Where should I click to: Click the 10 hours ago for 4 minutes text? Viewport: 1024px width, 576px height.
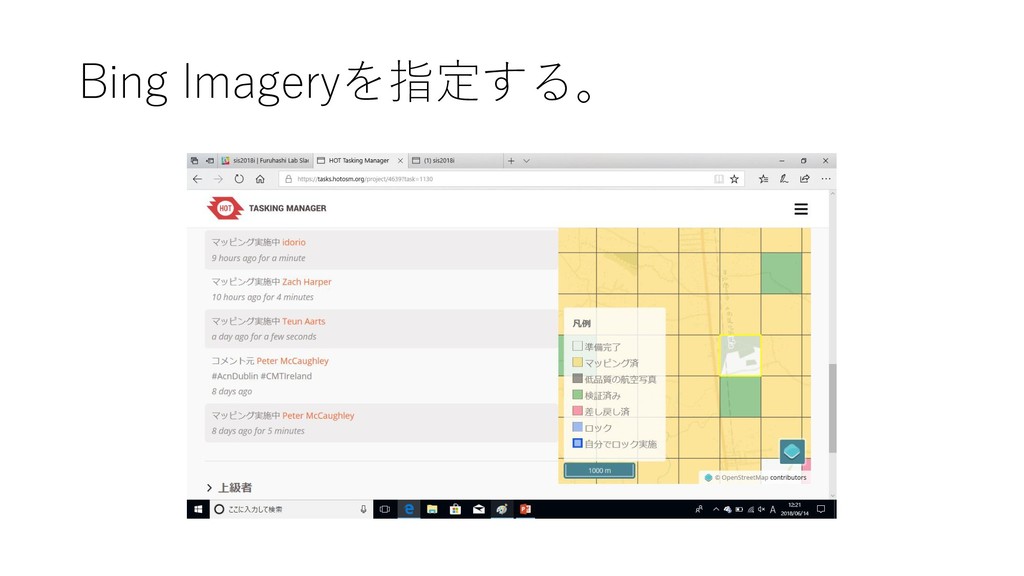click(x=263, y=297)
